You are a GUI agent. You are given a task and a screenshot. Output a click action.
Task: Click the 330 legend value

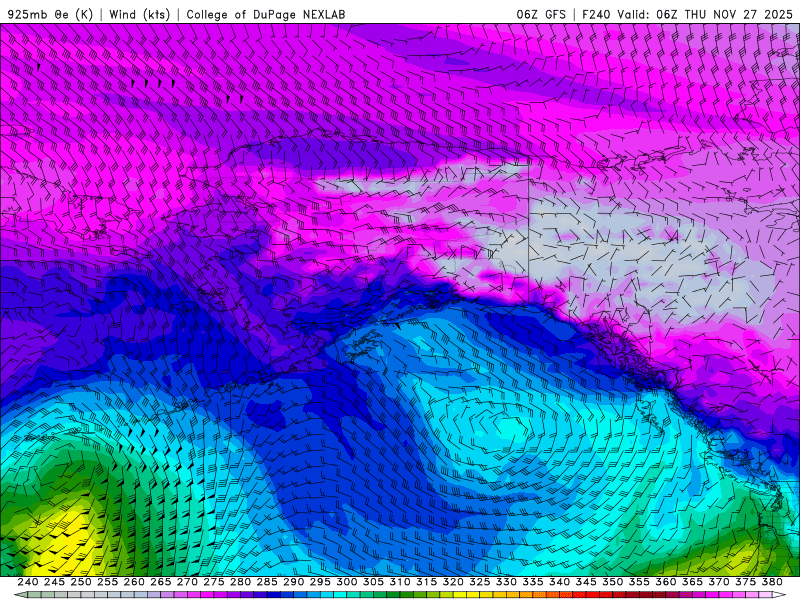506,582
